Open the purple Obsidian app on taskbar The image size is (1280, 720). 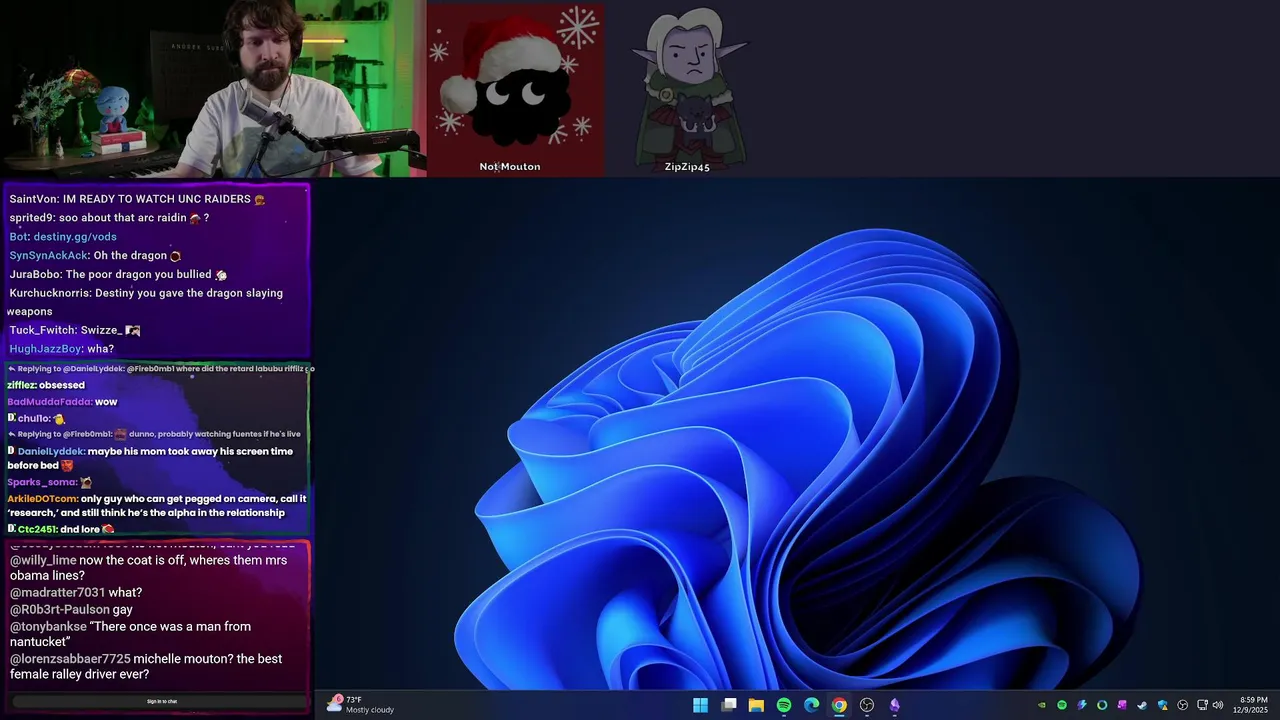pos(894,705)
